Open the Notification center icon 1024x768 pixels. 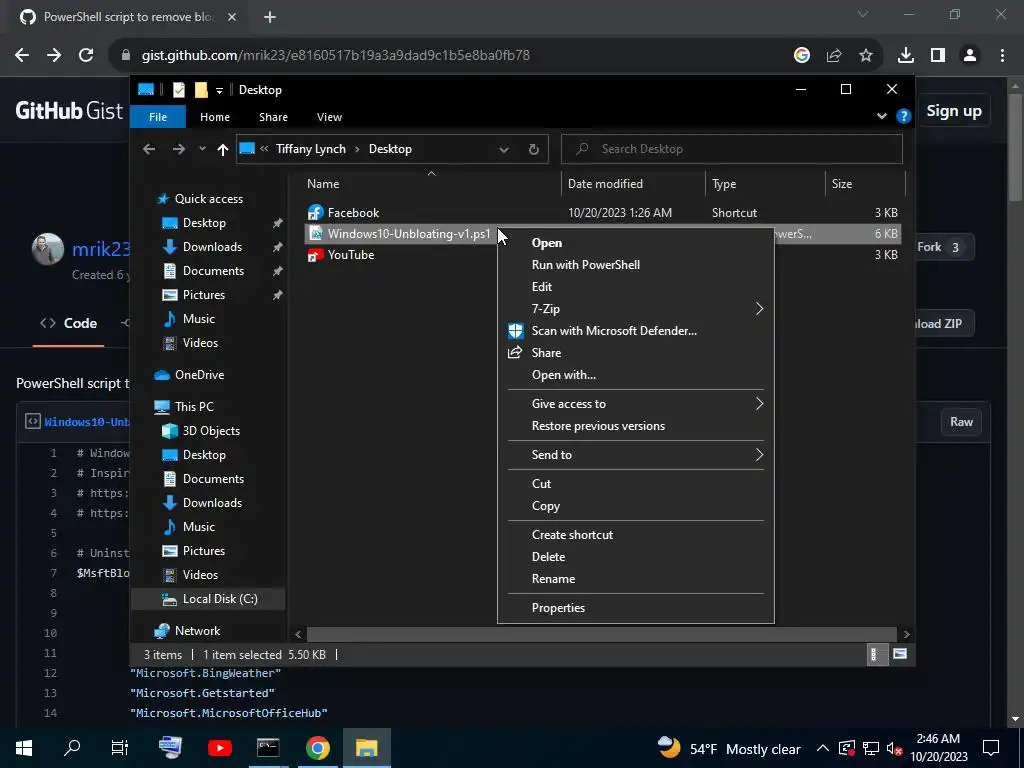point(991,748)
